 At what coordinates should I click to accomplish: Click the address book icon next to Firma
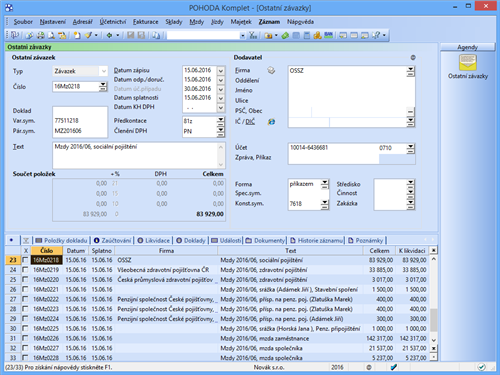tap(271, 70)
